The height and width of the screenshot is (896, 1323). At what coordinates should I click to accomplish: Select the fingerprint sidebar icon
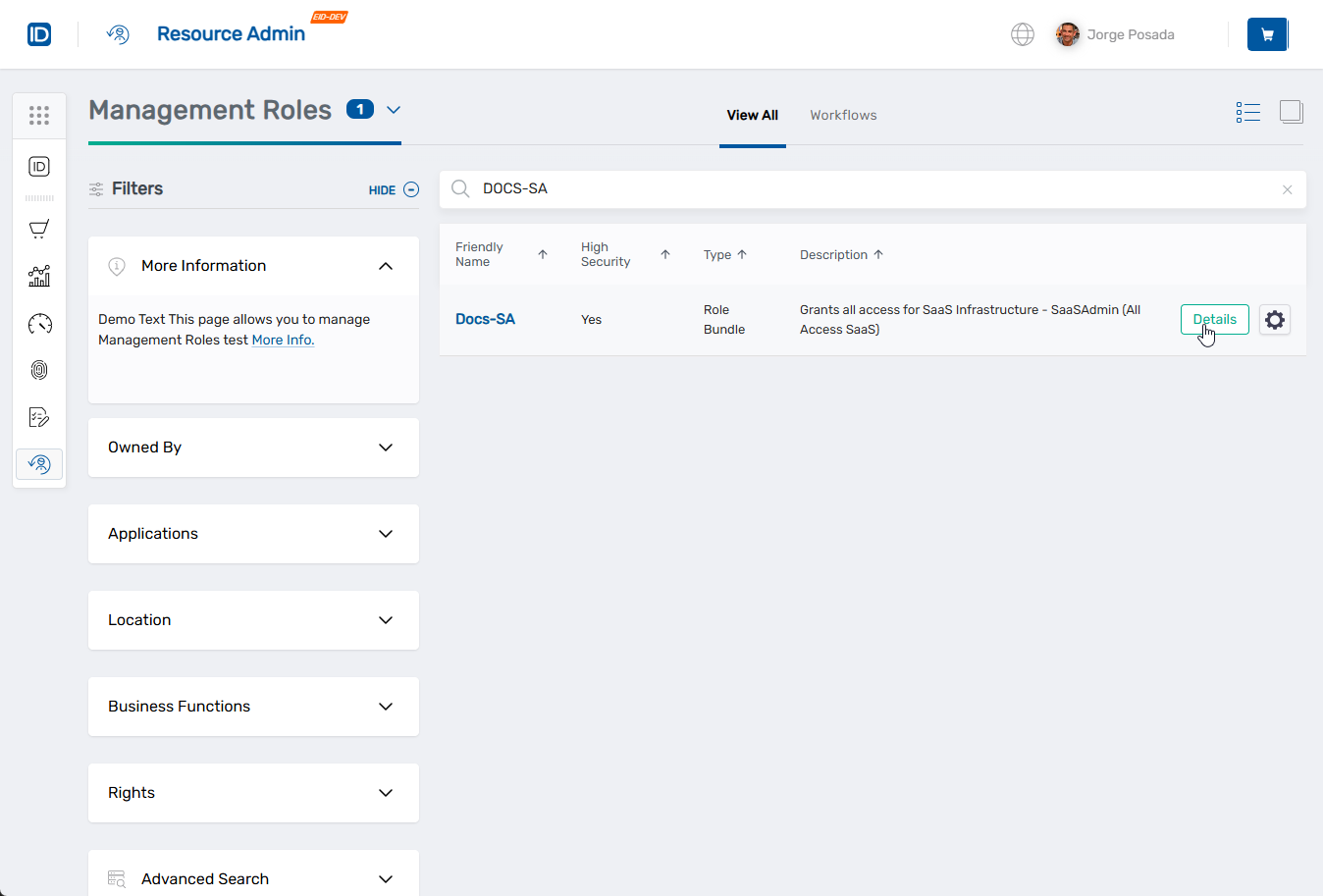coord(39,370)
